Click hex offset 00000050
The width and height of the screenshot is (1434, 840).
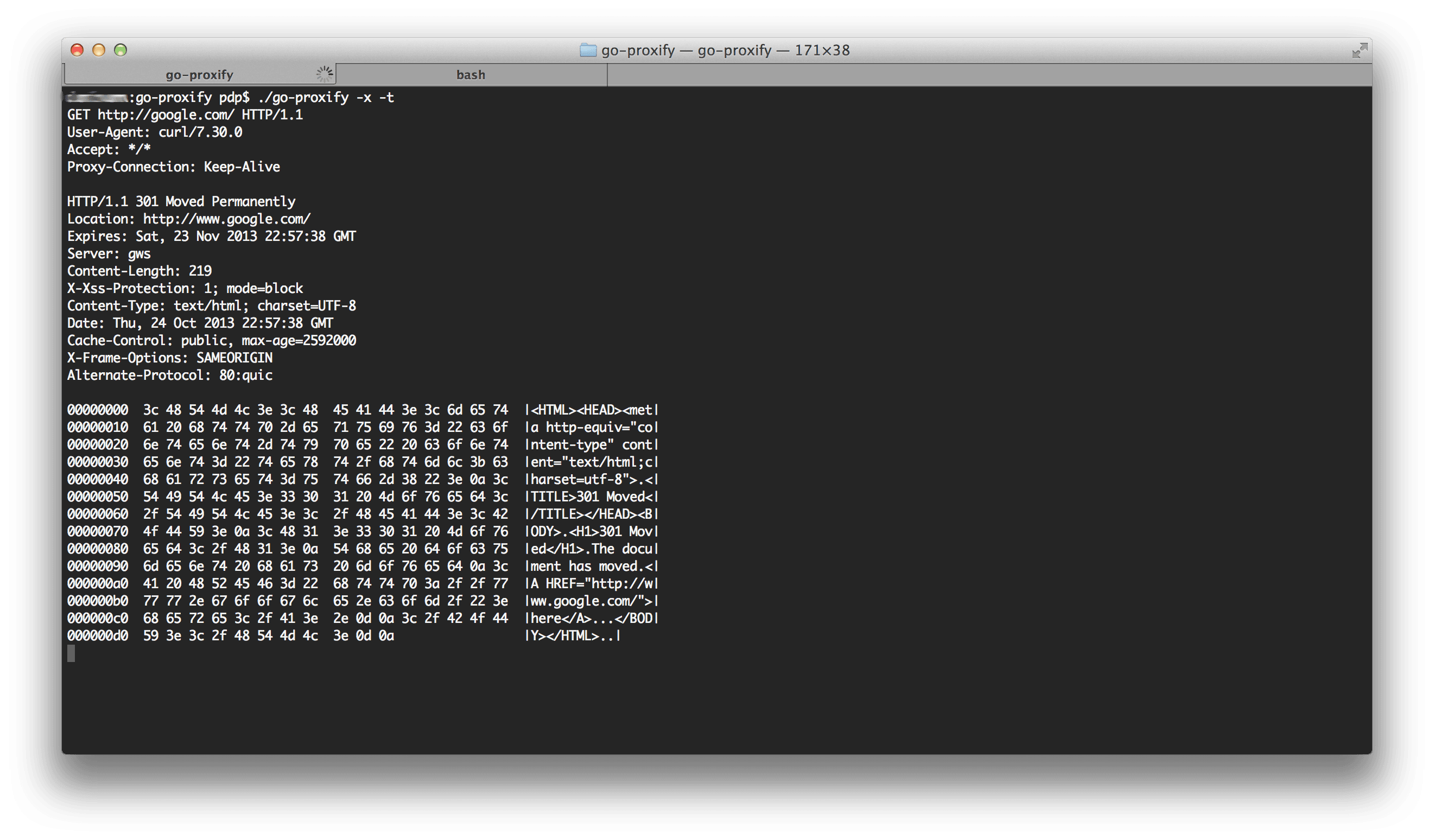tap(97, 497)
